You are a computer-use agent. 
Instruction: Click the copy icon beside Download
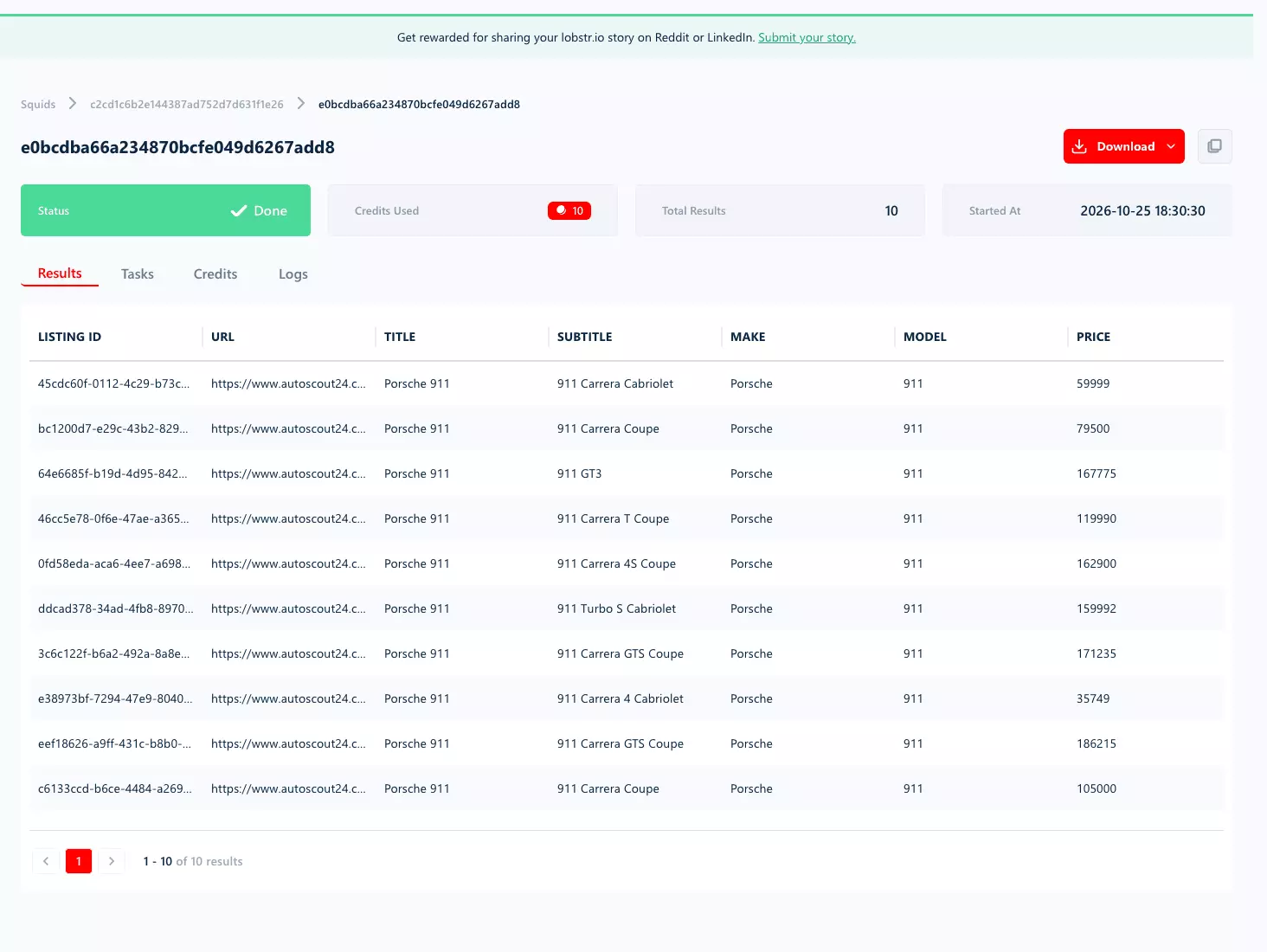click(x=1214, y=146)
